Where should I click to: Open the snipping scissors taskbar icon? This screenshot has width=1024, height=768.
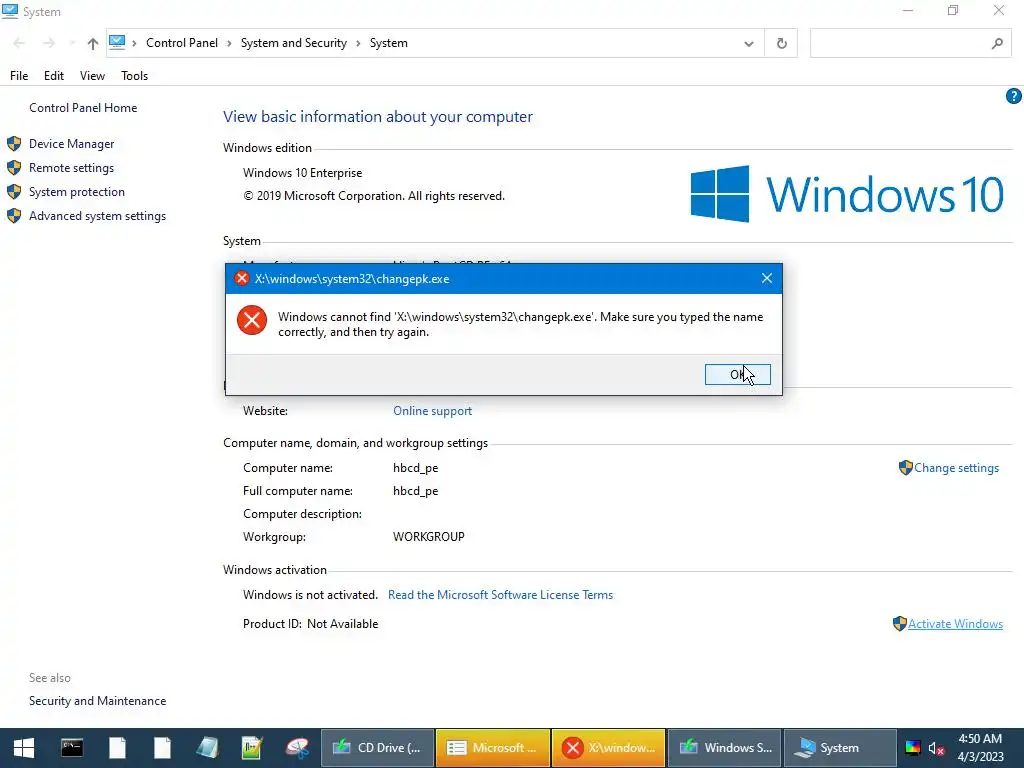pos(297,748)
